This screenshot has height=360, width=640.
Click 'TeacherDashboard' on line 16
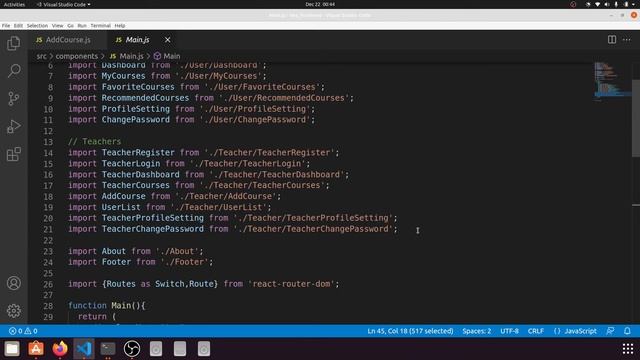(140, 175)
